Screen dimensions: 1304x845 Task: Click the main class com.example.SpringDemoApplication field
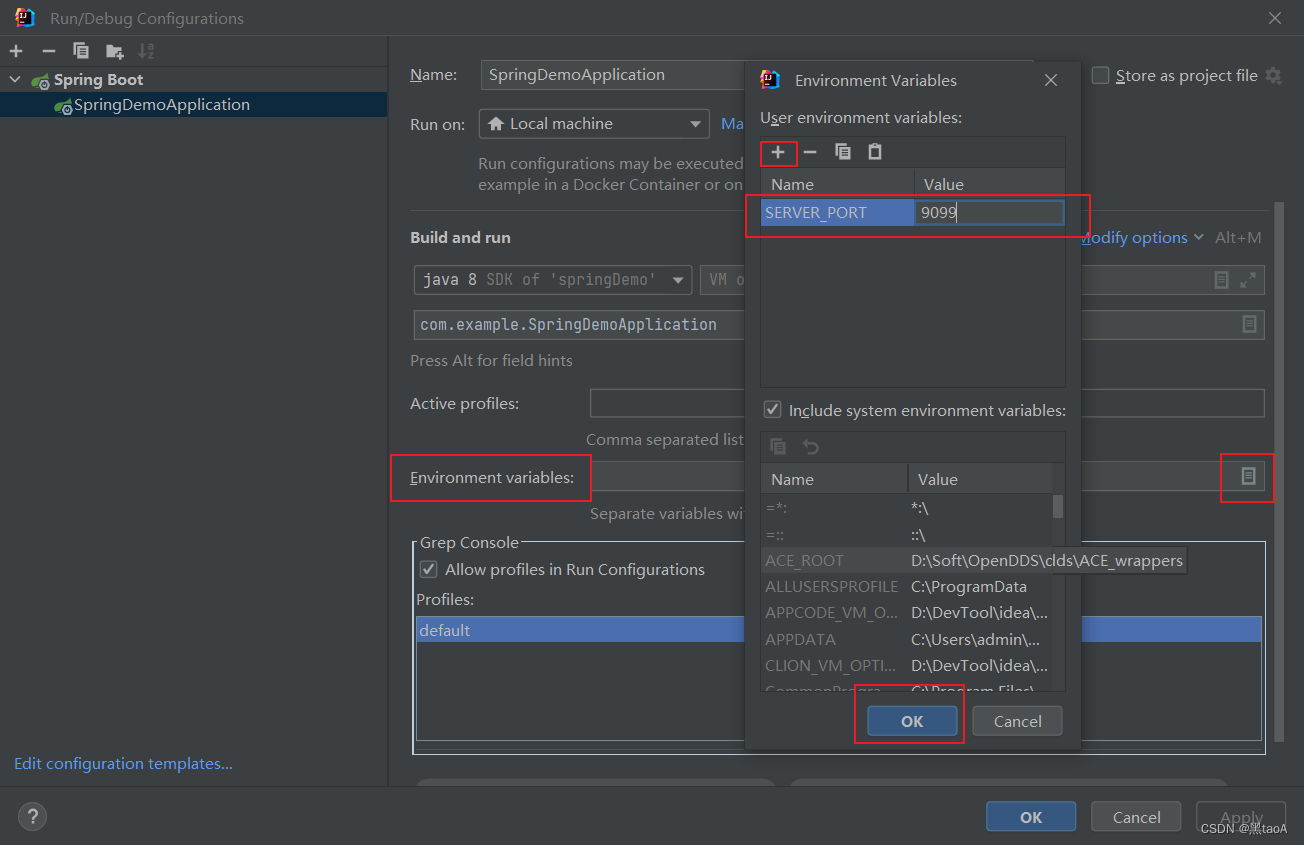pyautogui.click(x=579, y=324)
